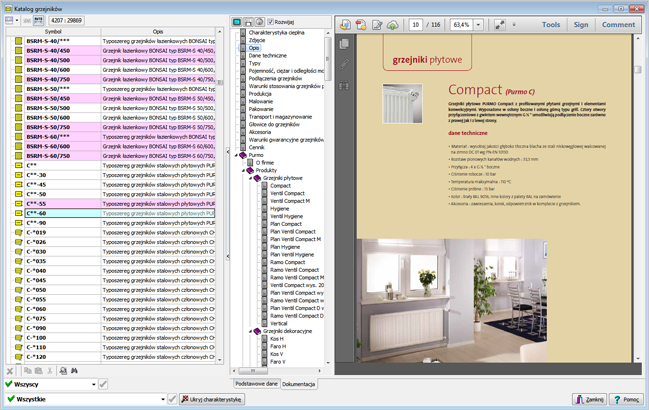Click the fit page arrows icon
Viewport: 649px width, 410px height.
[500, 25]
